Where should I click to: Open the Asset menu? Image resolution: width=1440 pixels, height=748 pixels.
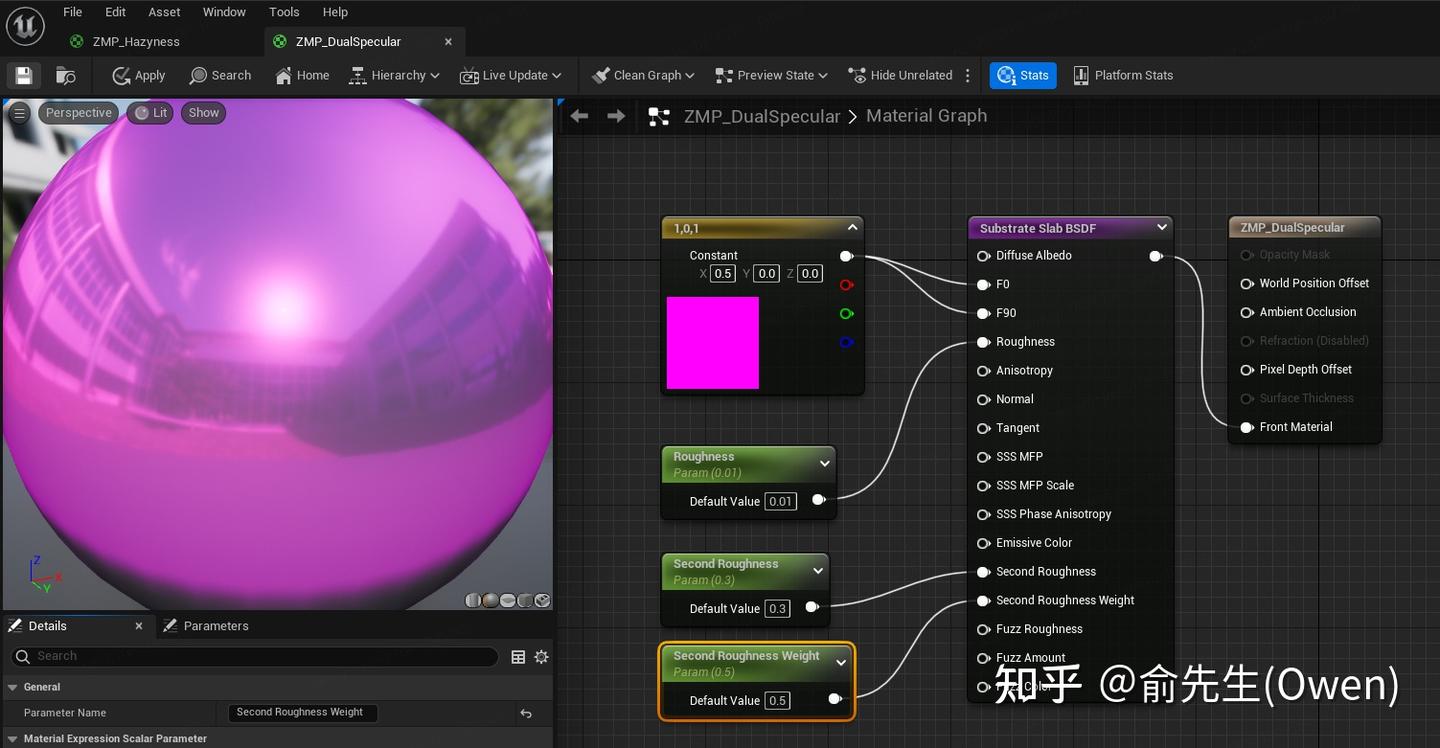pyautogui.click(x=164, y=12)
